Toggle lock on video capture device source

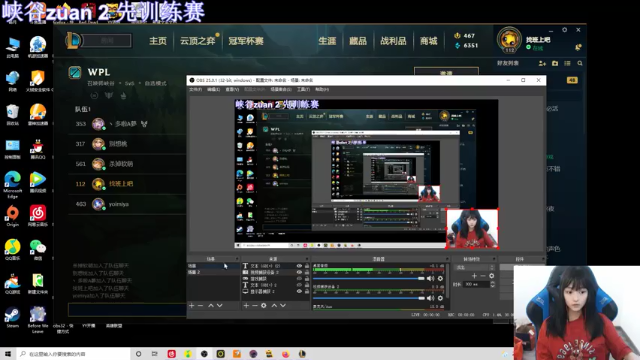pos(307,272)
